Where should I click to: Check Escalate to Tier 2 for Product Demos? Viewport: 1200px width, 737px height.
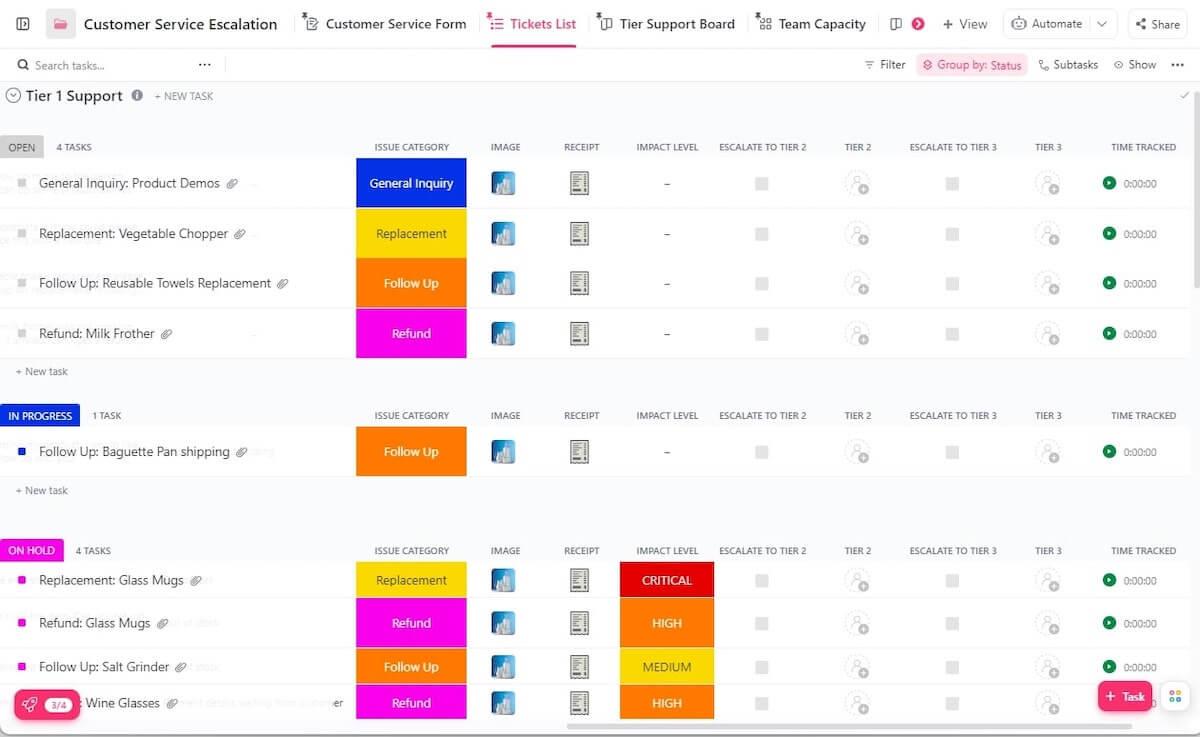pyautogui.click(x=762, y=184)
